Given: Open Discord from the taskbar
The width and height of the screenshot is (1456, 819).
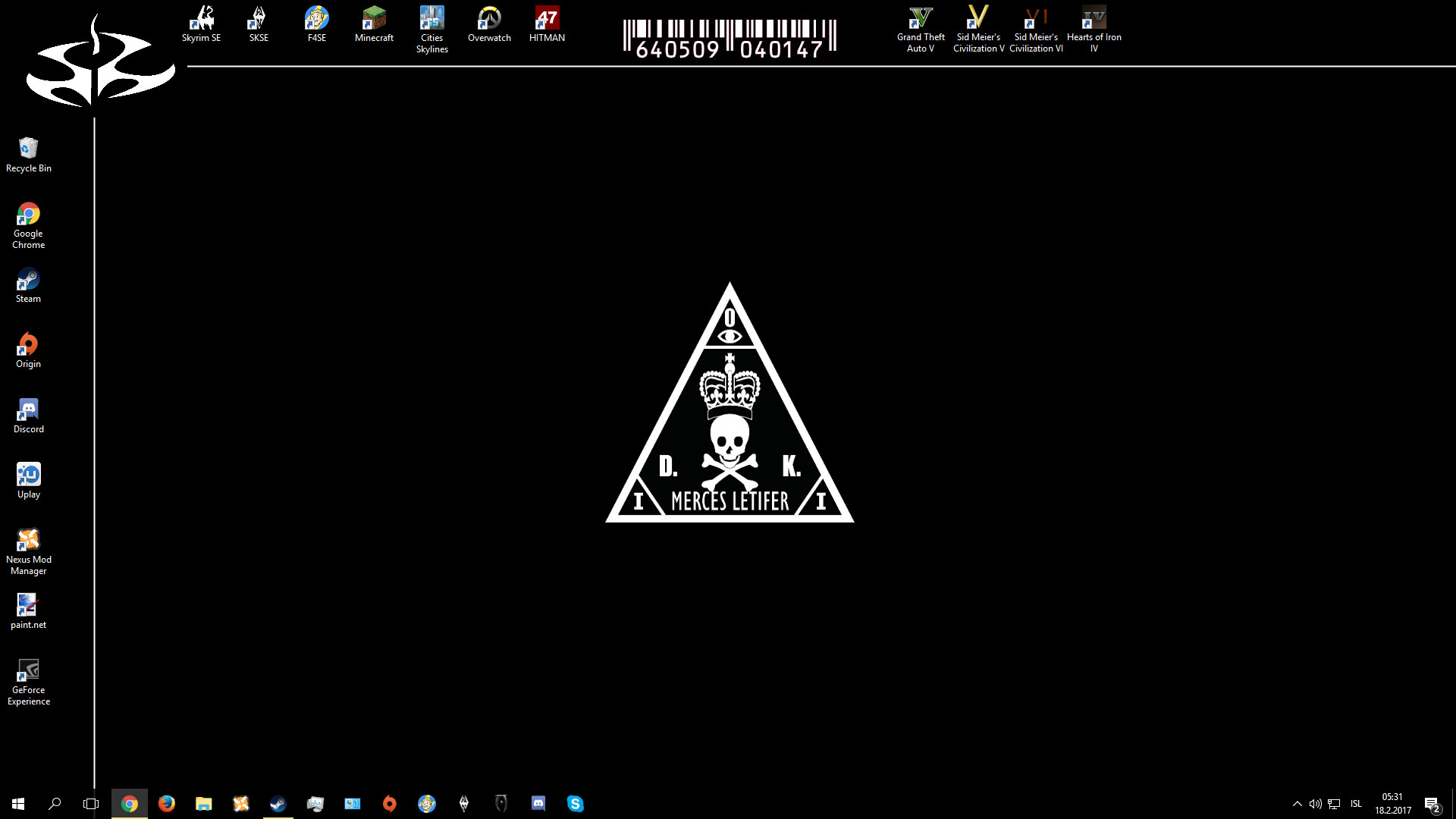Looking at the screenshot, I should [538, 803].
